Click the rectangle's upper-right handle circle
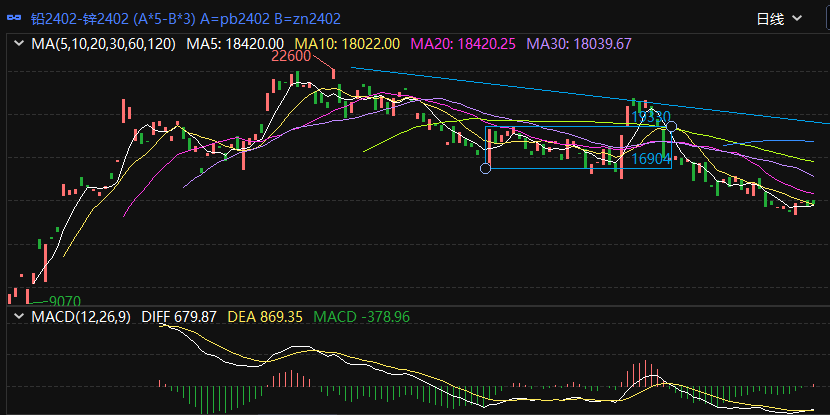Screen dimensions: 830x415 [672, 127]
